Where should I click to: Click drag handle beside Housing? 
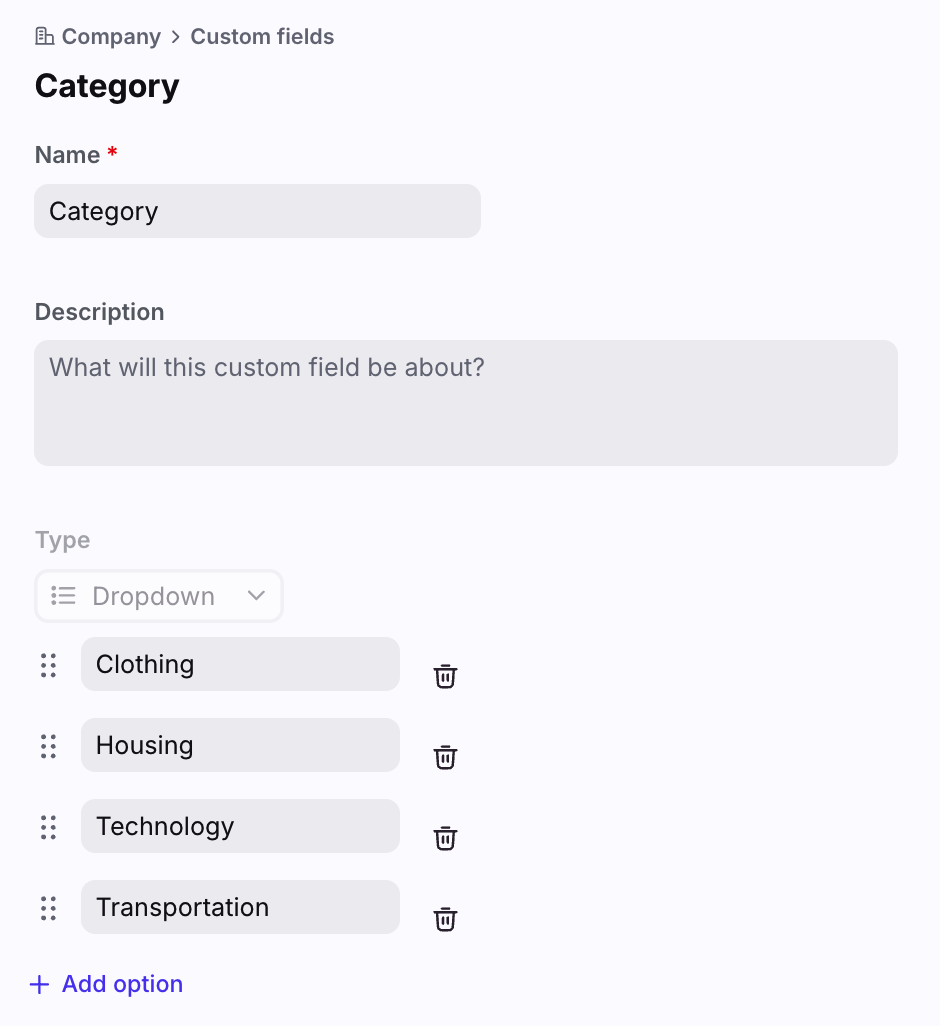pyautogui.click(x=48, y=746)
